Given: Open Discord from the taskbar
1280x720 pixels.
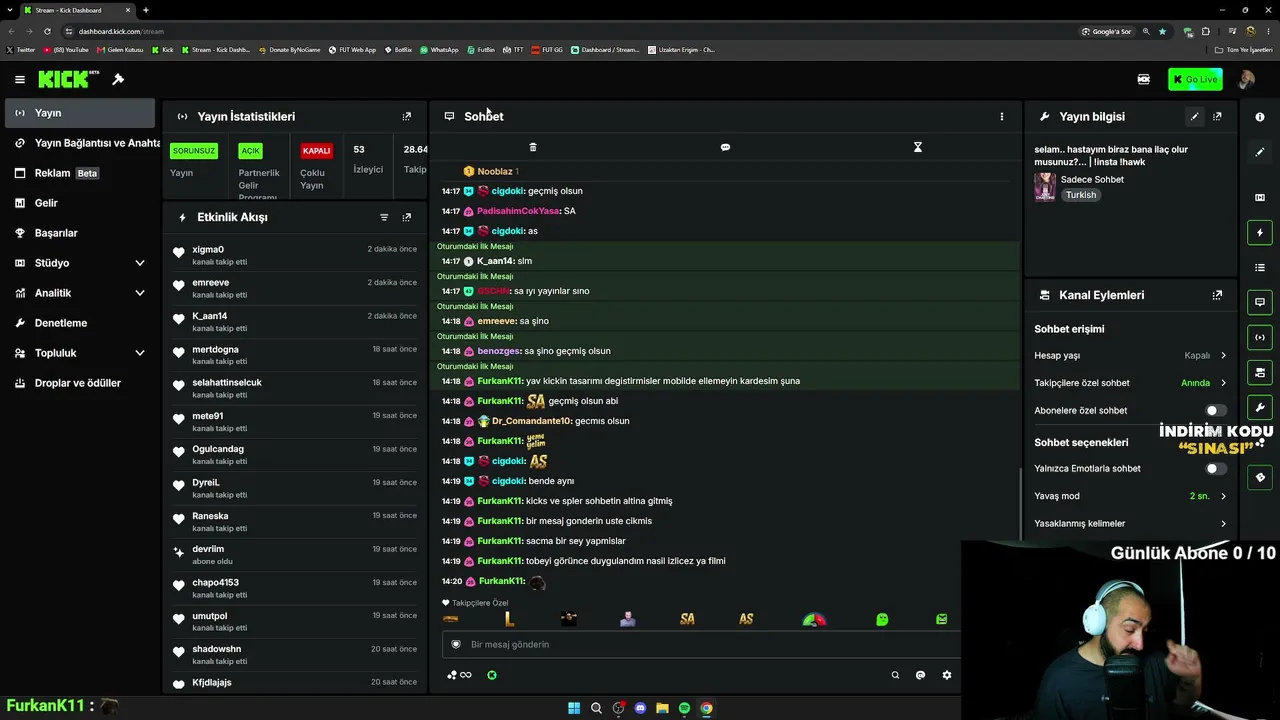Looking at the screenshot, I should (x=640, y=708).
